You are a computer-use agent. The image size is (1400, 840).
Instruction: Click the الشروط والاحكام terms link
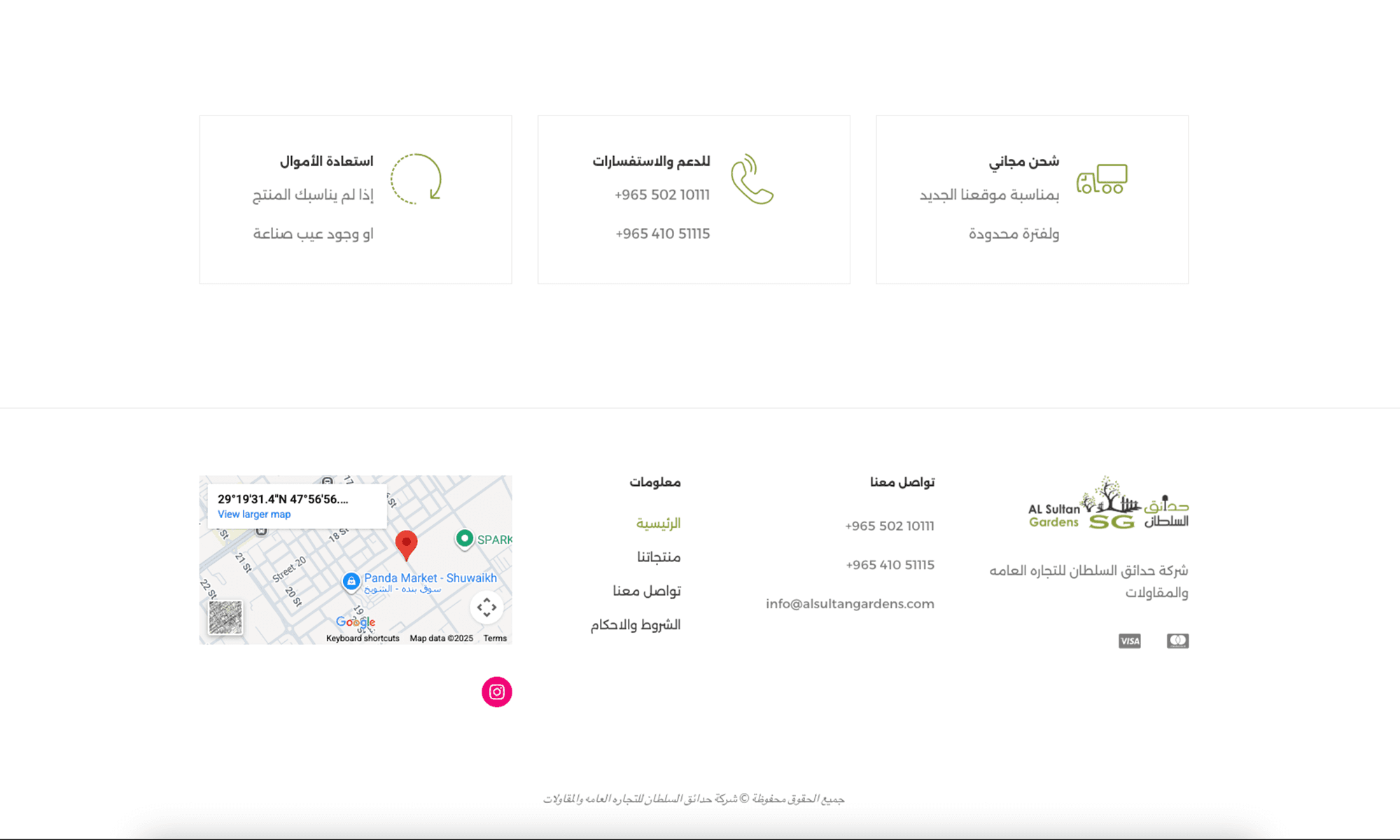(x=635, y=624)
